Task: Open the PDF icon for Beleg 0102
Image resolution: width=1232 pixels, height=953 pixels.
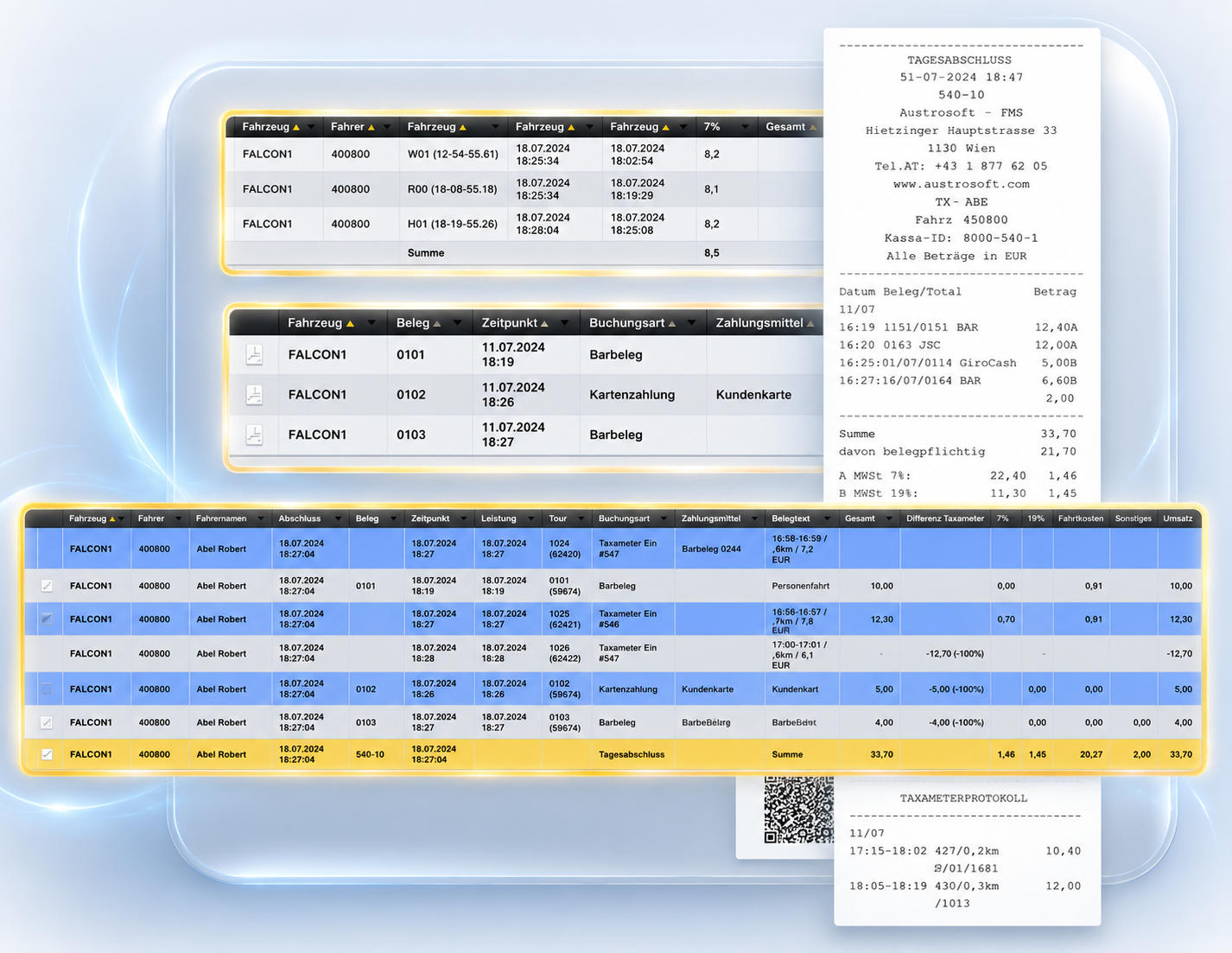Action: (x=254, y=395)
